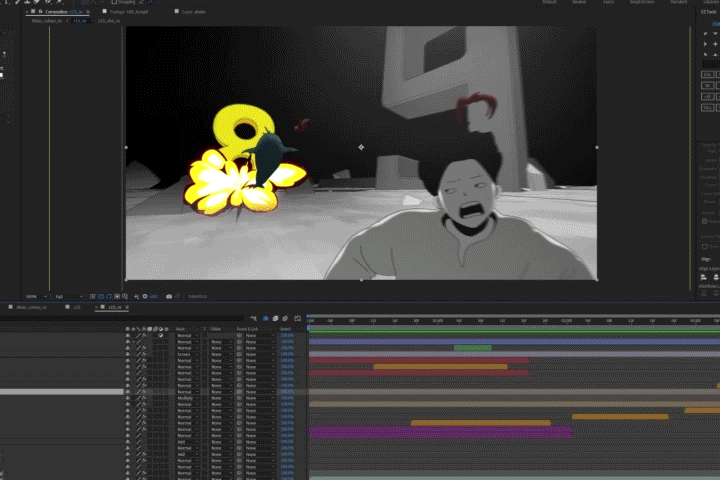Close the c13_re timeline tab

(96, 307)
